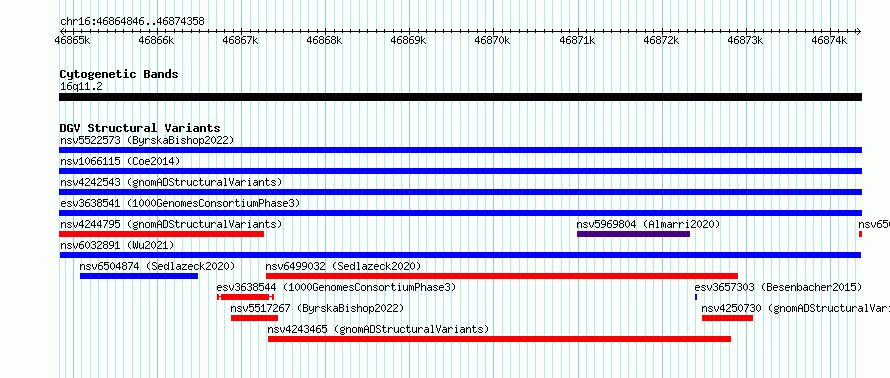The image size is (890, 378).
Task: Click the partially cut nsv65 label at right edge
Action: 874,224
